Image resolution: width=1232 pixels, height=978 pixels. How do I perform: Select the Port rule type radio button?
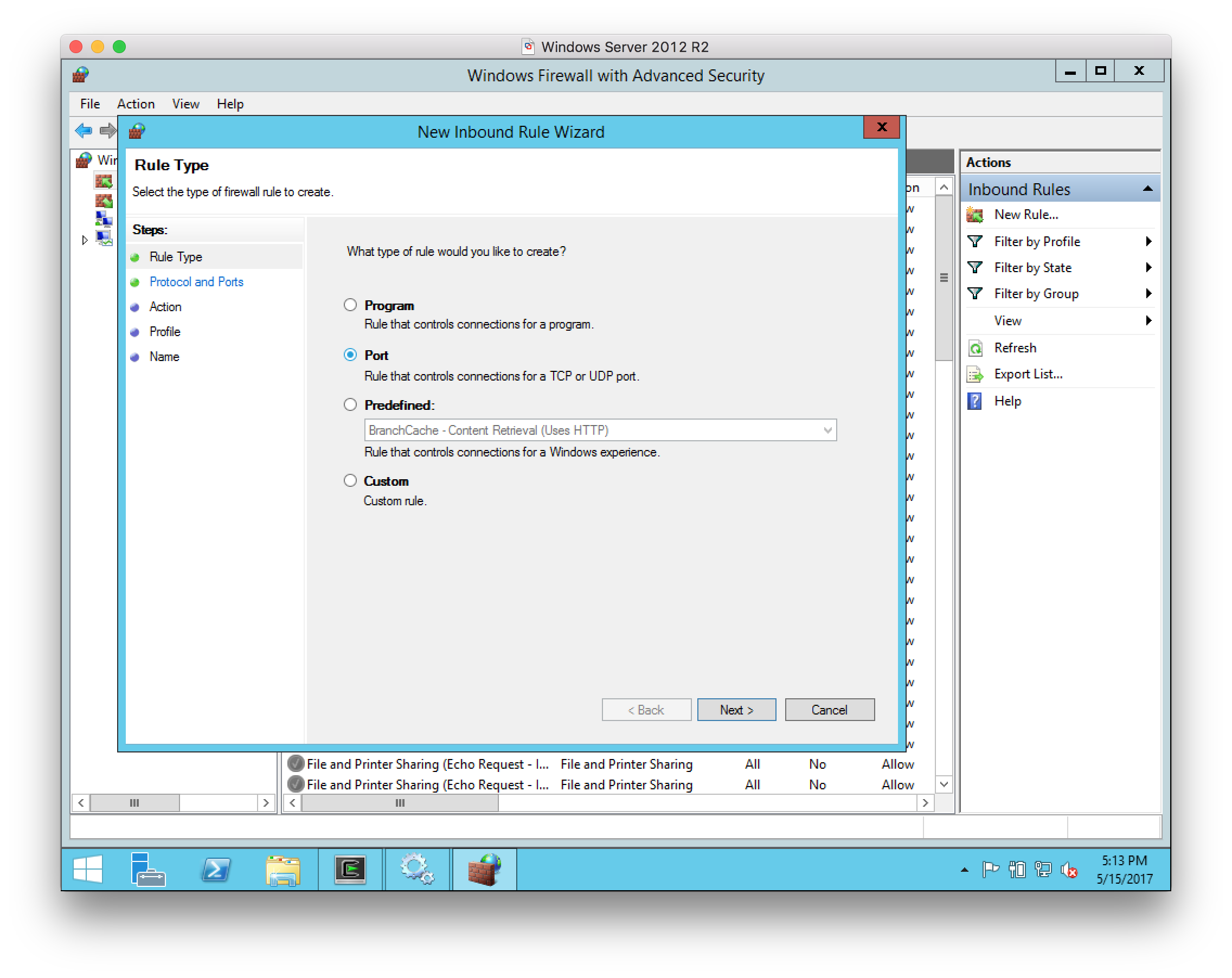[350, 355]
